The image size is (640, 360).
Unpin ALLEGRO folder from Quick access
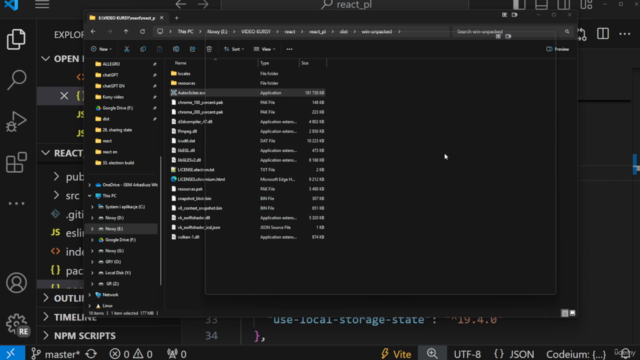pos(155,64)
